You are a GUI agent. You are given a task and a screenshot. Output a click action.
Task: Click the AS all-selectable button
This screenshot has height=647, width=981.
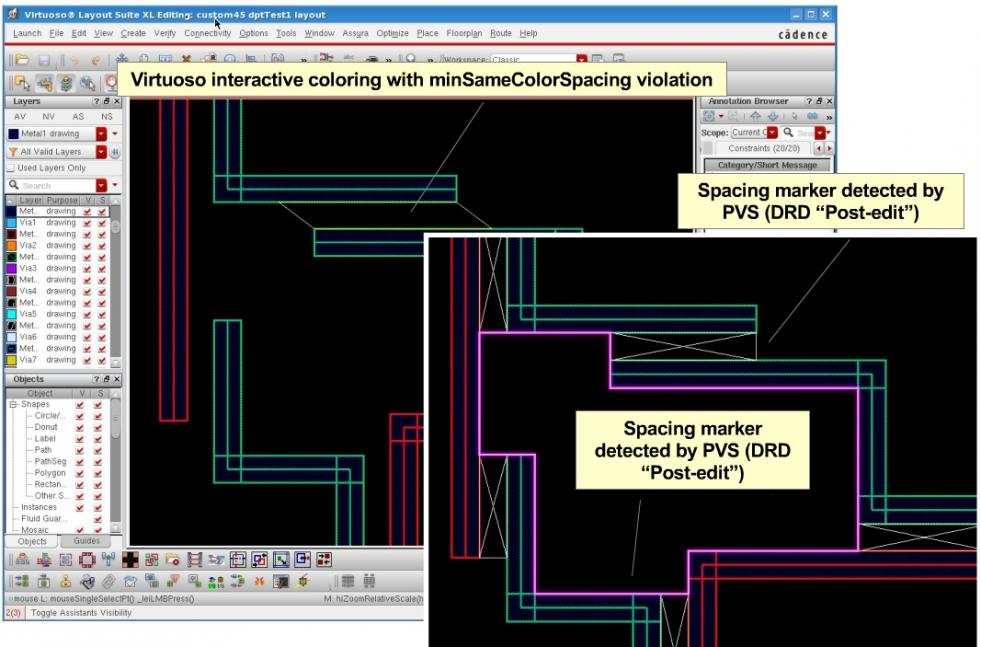pyautogui.click(x=78, y=117)
